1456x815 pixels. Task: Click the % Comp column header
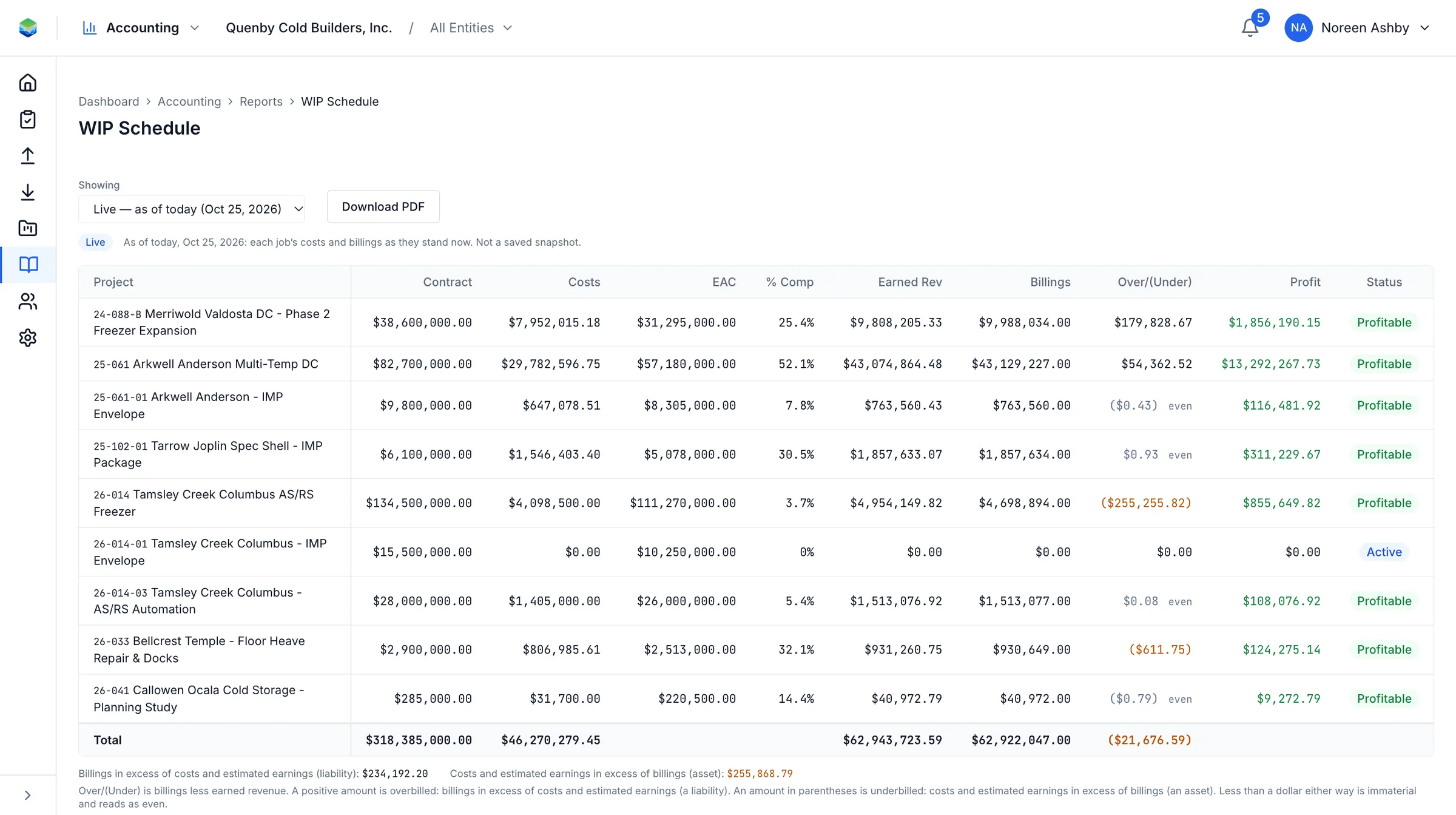[x=789, y=282]
